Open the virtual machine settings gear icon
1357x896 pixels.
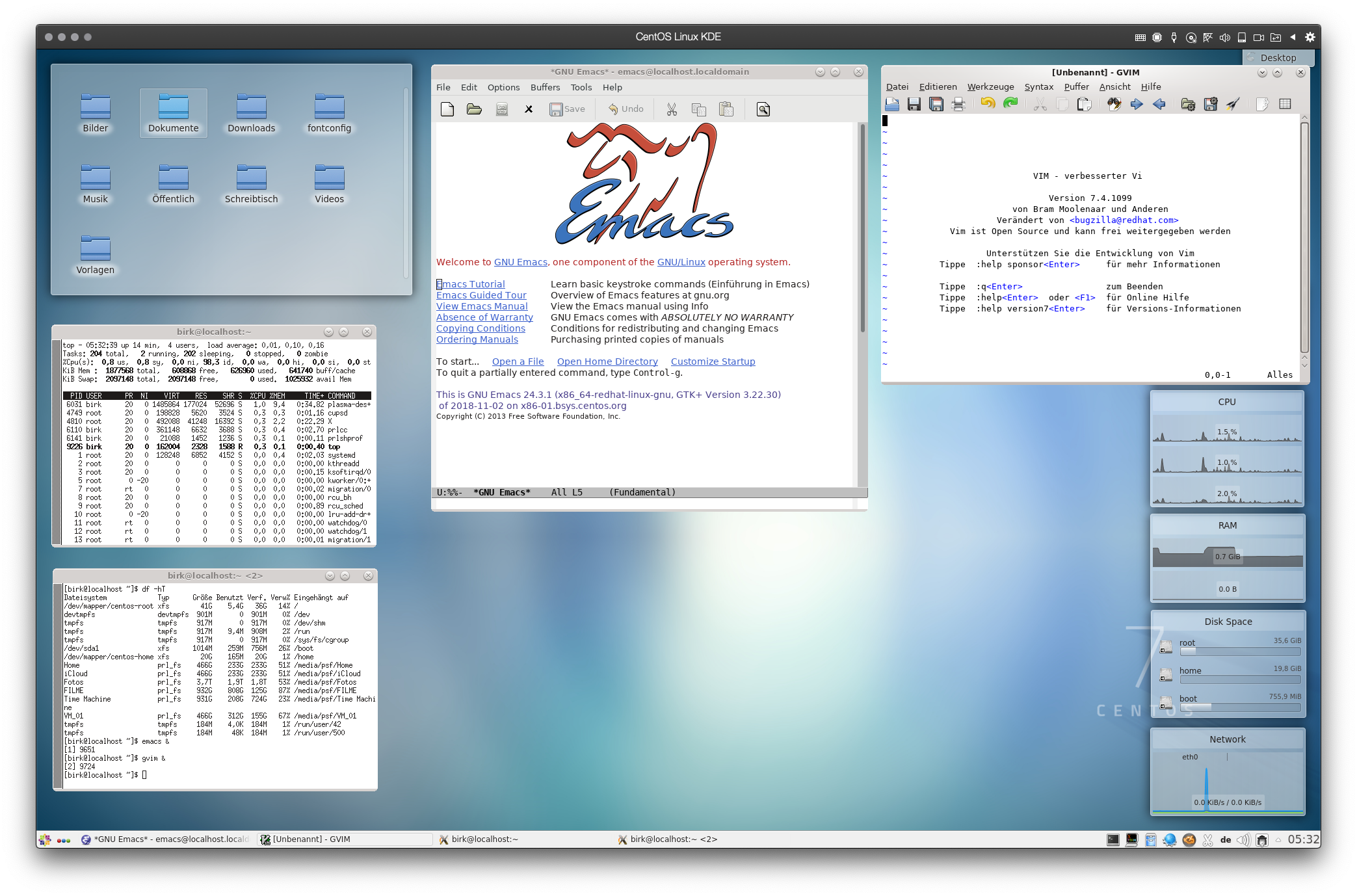1310,37
